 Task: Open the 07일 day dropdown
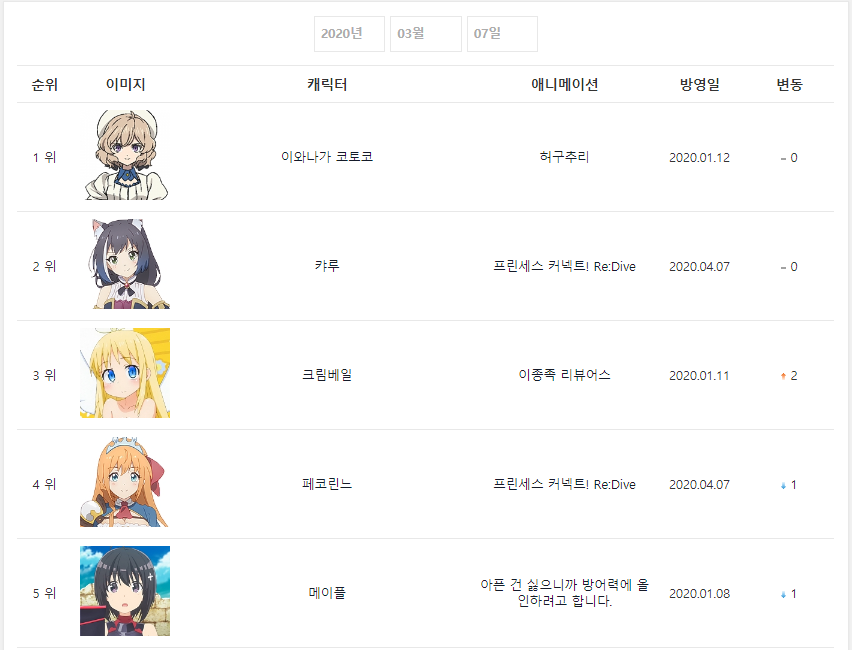click(x=502, y=34)
